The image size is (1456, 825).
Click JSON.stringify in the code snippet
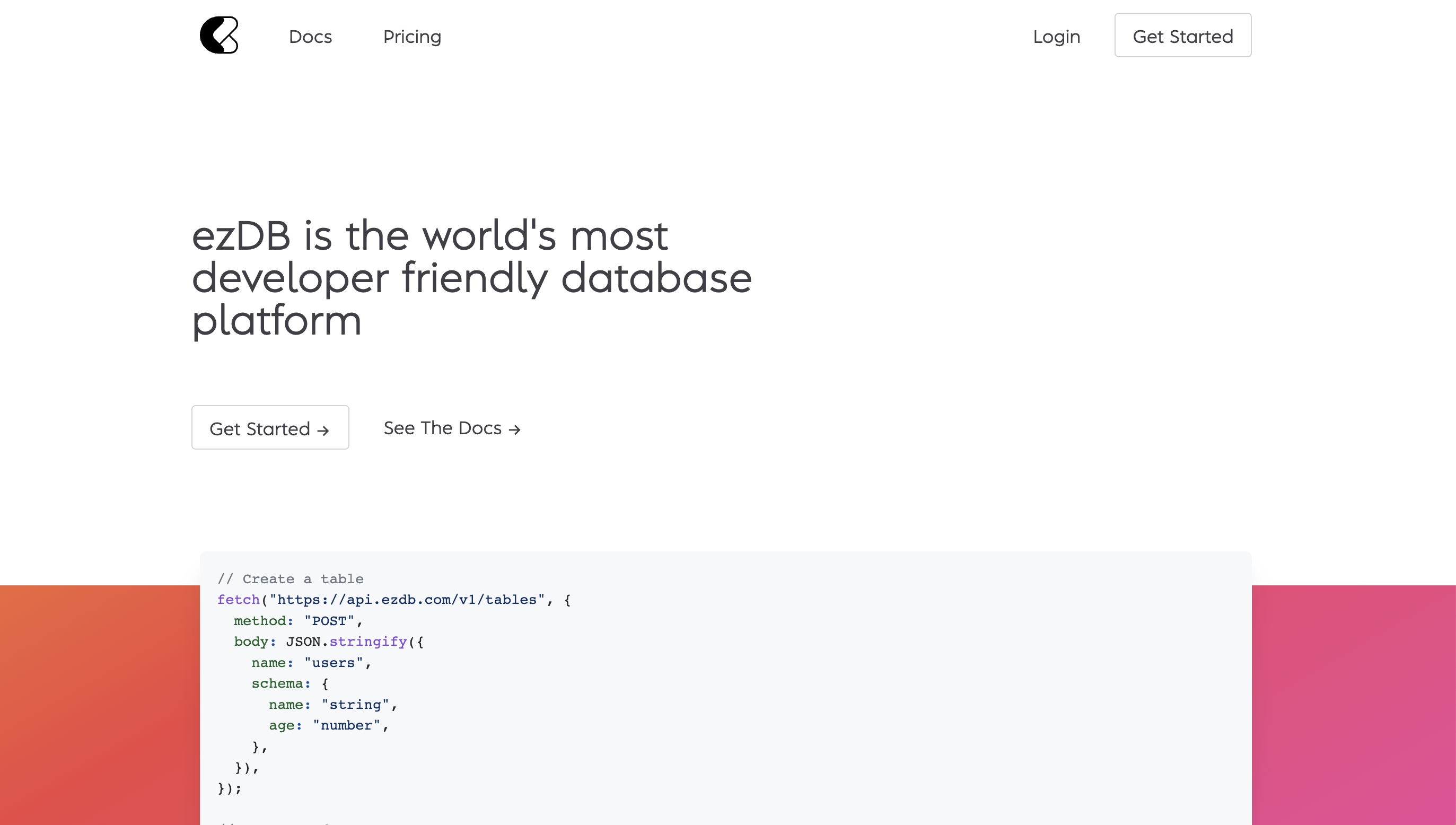coord(346,642)
